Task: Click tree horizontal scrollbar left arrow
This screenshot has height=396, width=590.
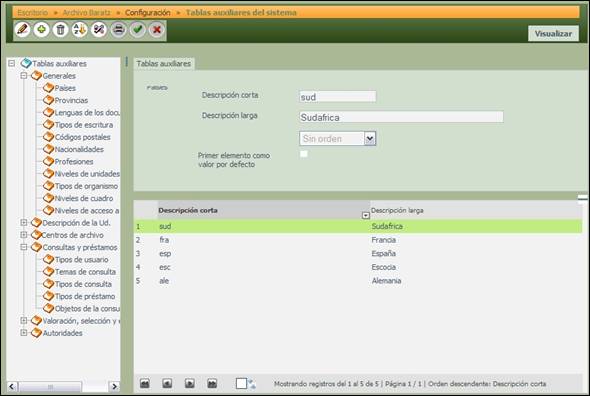Action: 12,386
